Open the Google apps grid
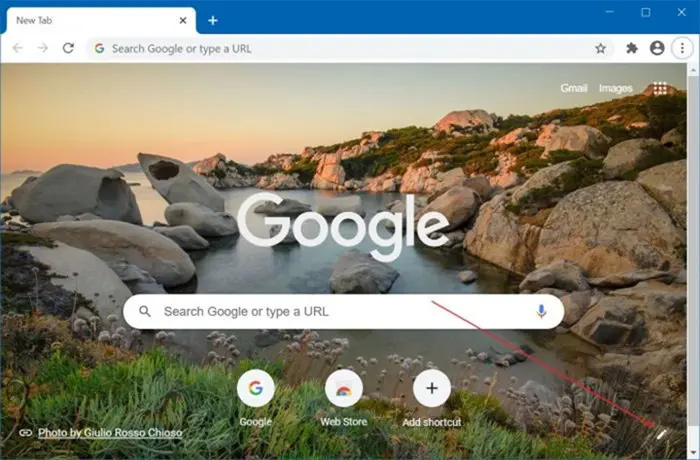Viewport: 700px width, 460px height. click(660, 88)
